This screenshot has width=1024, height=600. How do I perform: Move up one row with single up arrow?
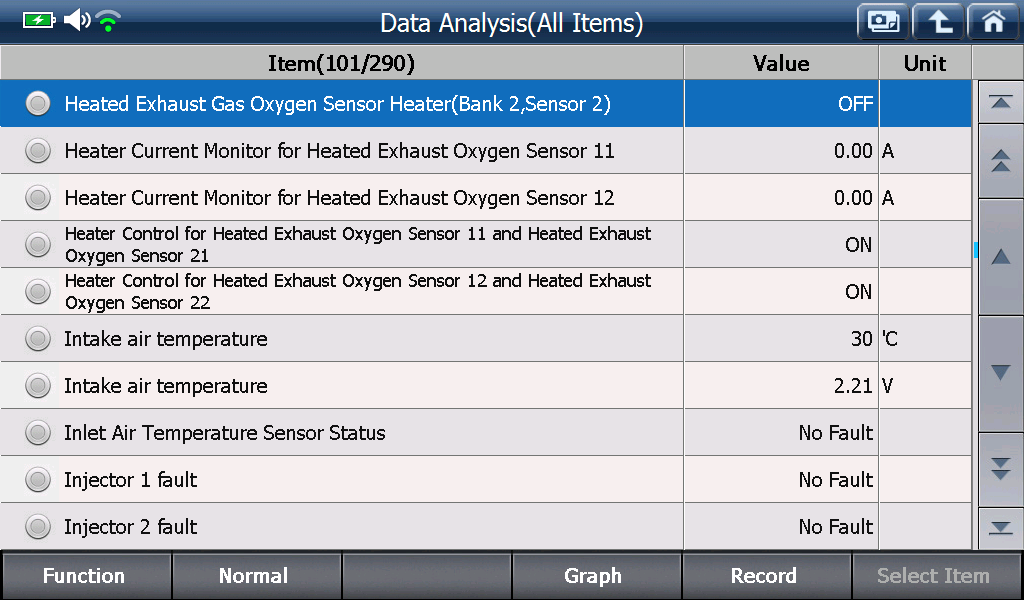[1000, 257]
